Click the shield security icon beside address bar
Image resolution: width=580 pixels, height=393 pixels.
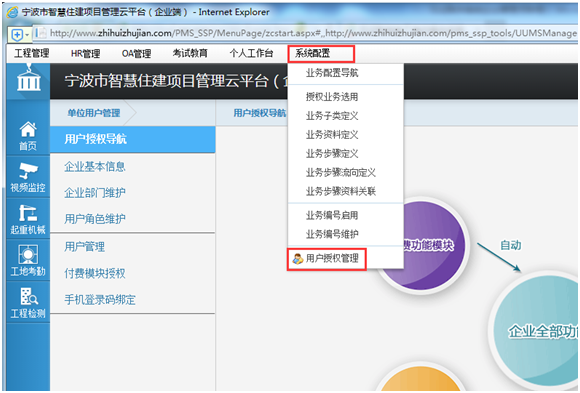[x=17, y=35]
